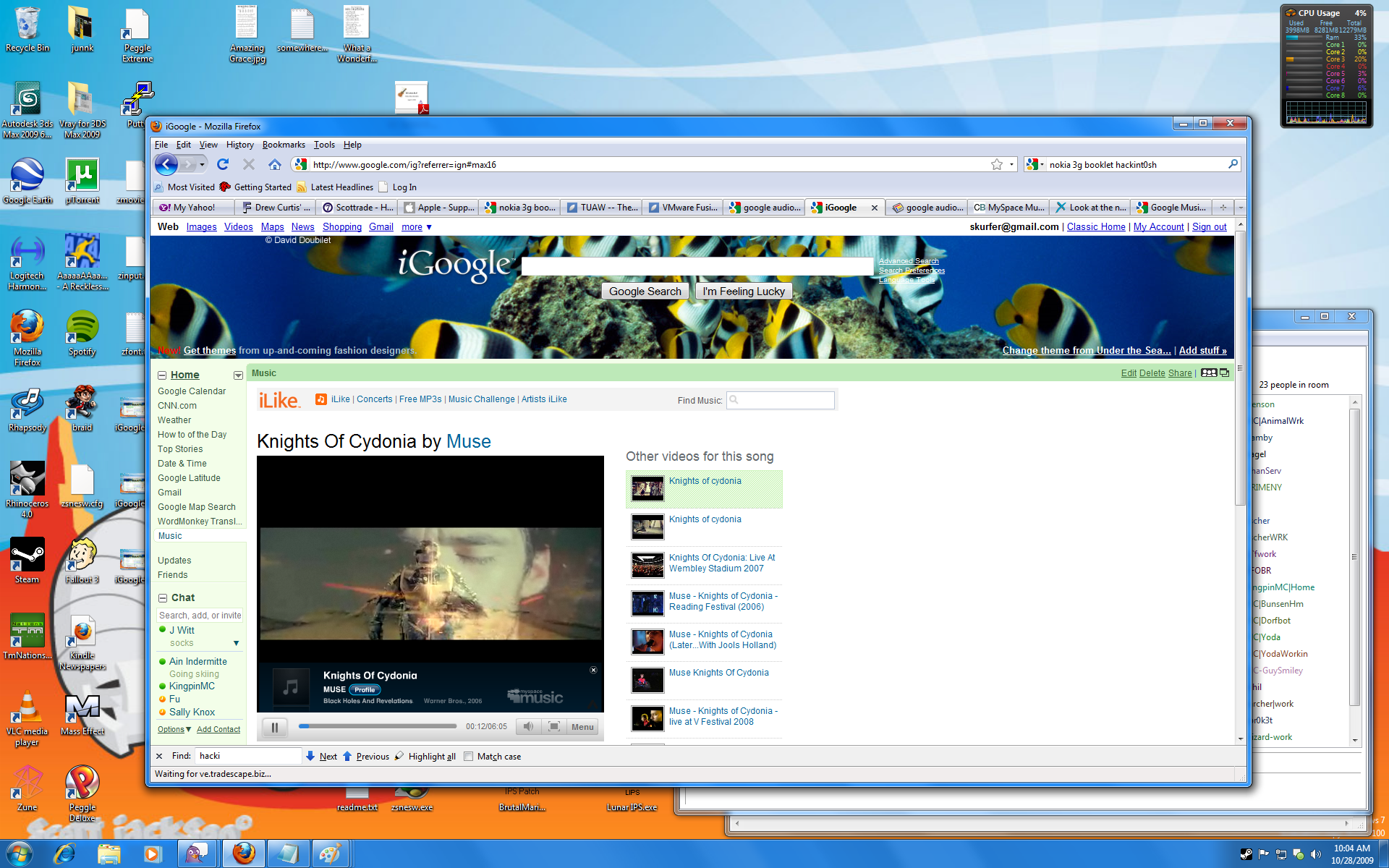Open the video player Menu button

[x=582, y=726]
